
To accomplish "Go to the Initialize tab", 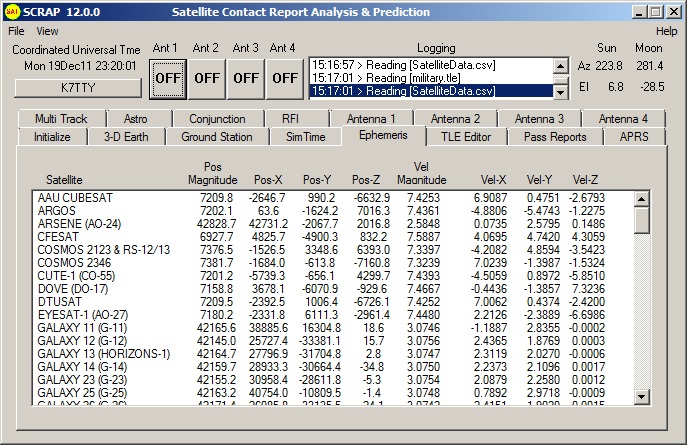I will click(x=52, y=137).
